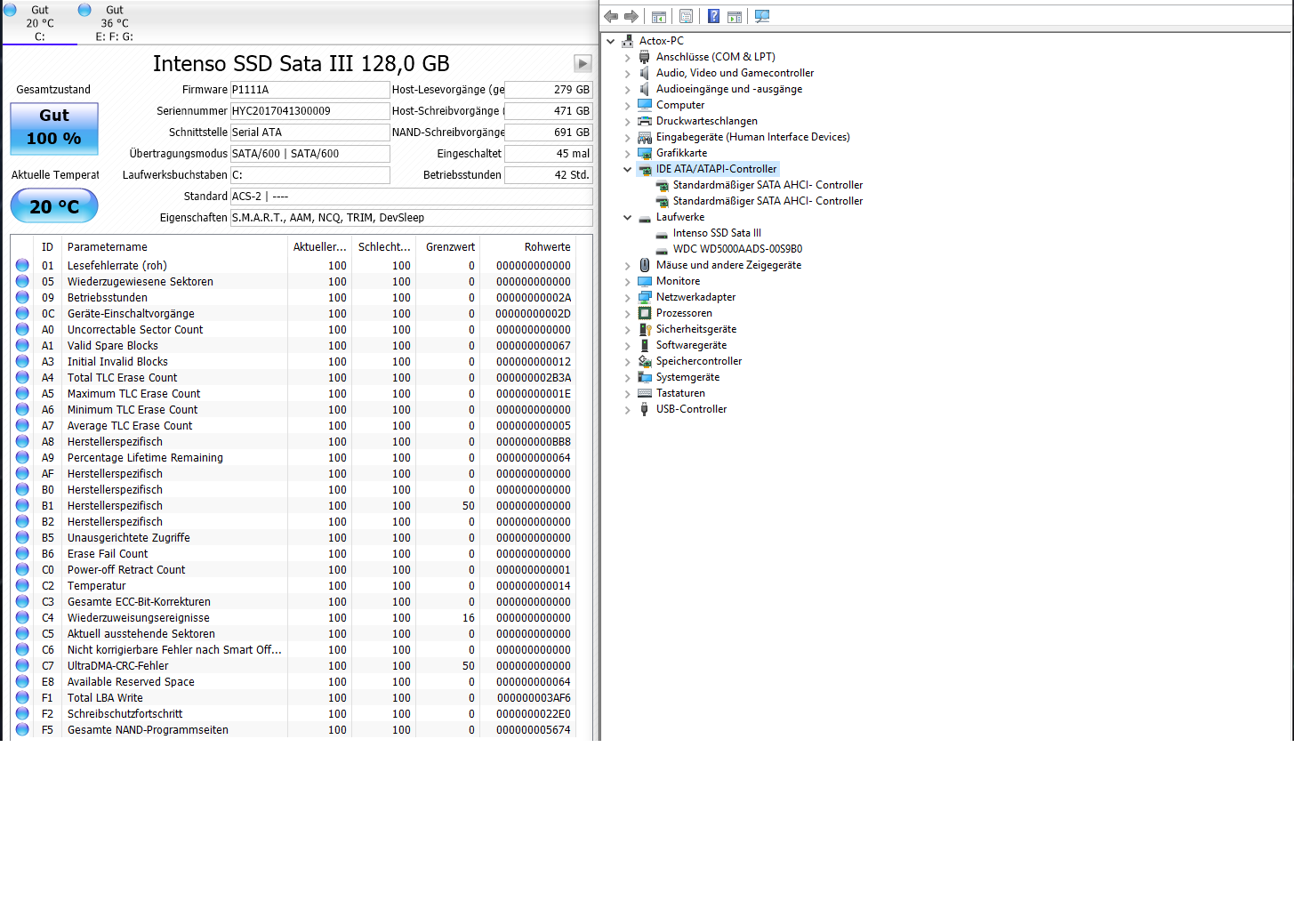The image size is (1294, 924).
Task: Sort by Parametername column header
Action: 174,247
